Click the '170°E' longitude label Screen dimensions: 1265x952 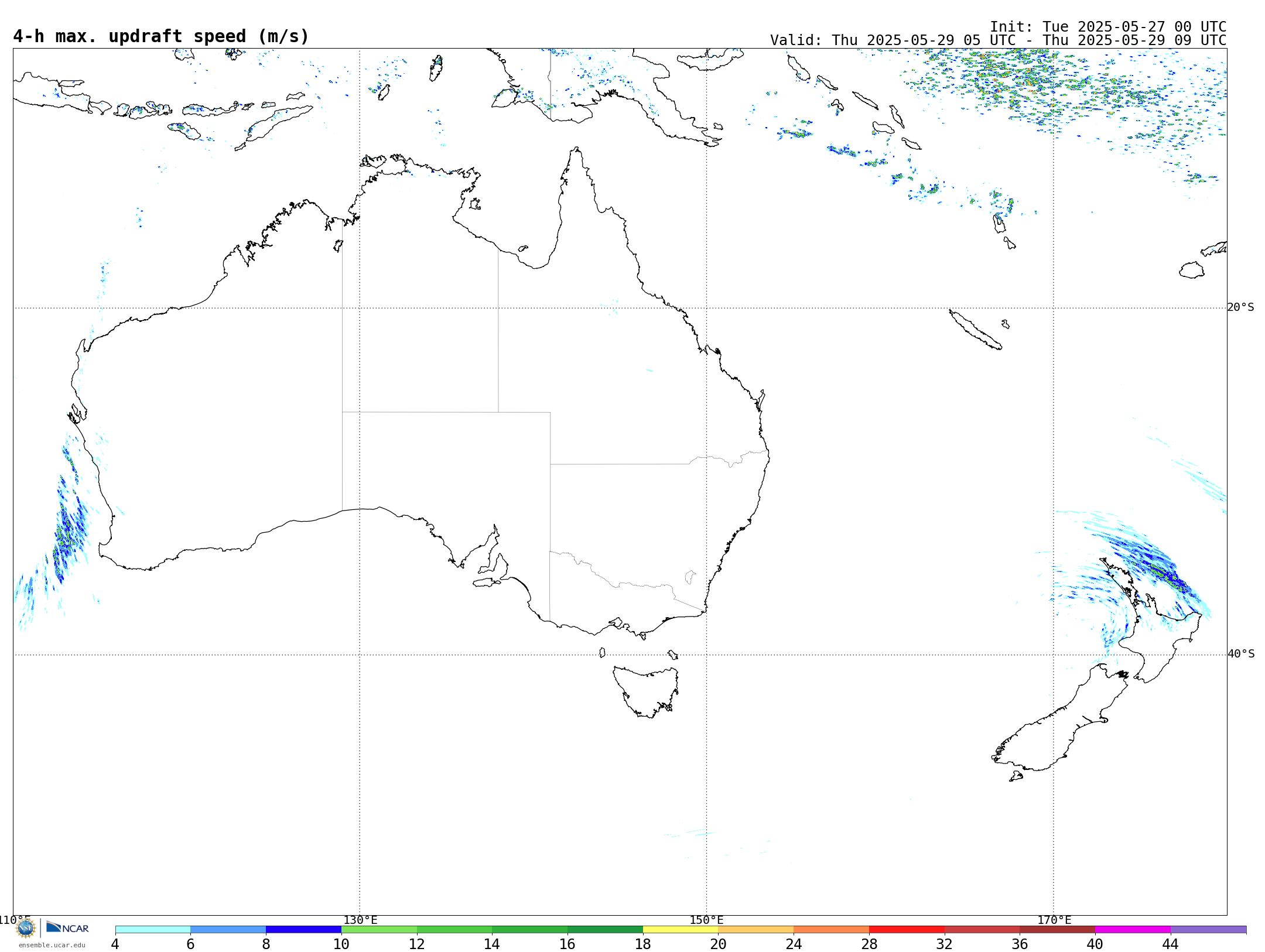point(1054,920)
